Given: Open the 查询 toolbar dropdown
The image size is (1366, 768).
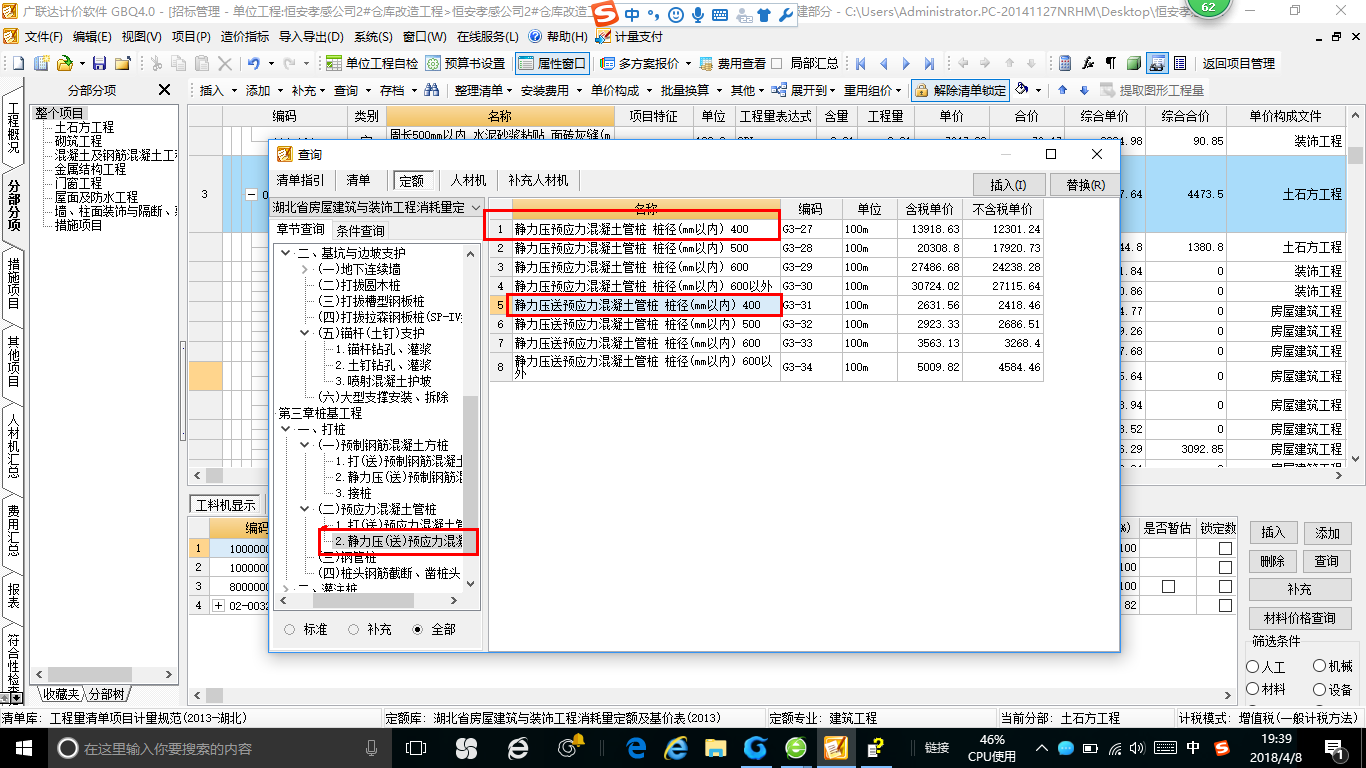Looking at the screenshot, I should (352, 90).
